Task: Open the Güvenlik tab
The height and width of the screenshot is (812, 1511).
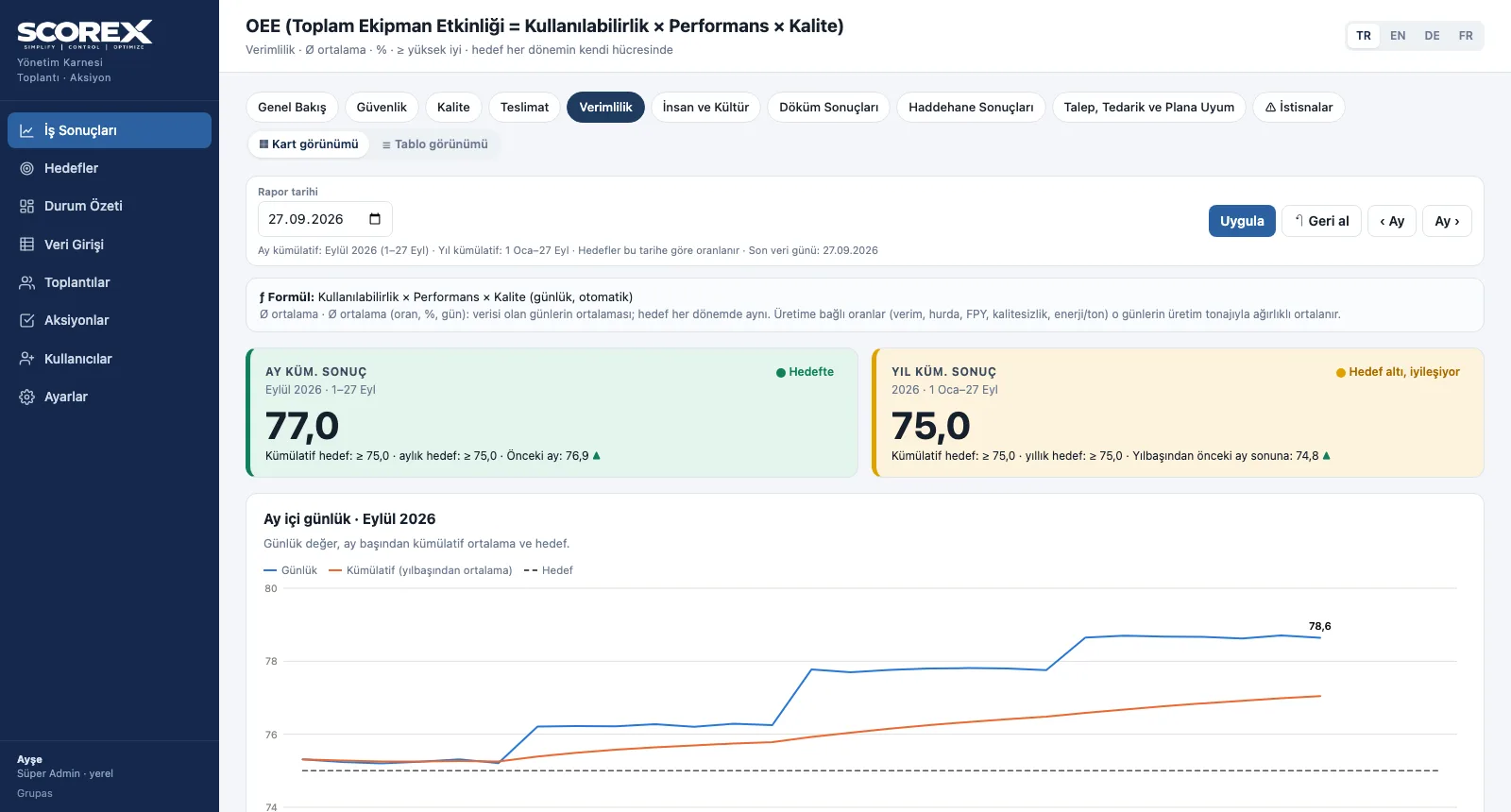Action: (382, 107)
